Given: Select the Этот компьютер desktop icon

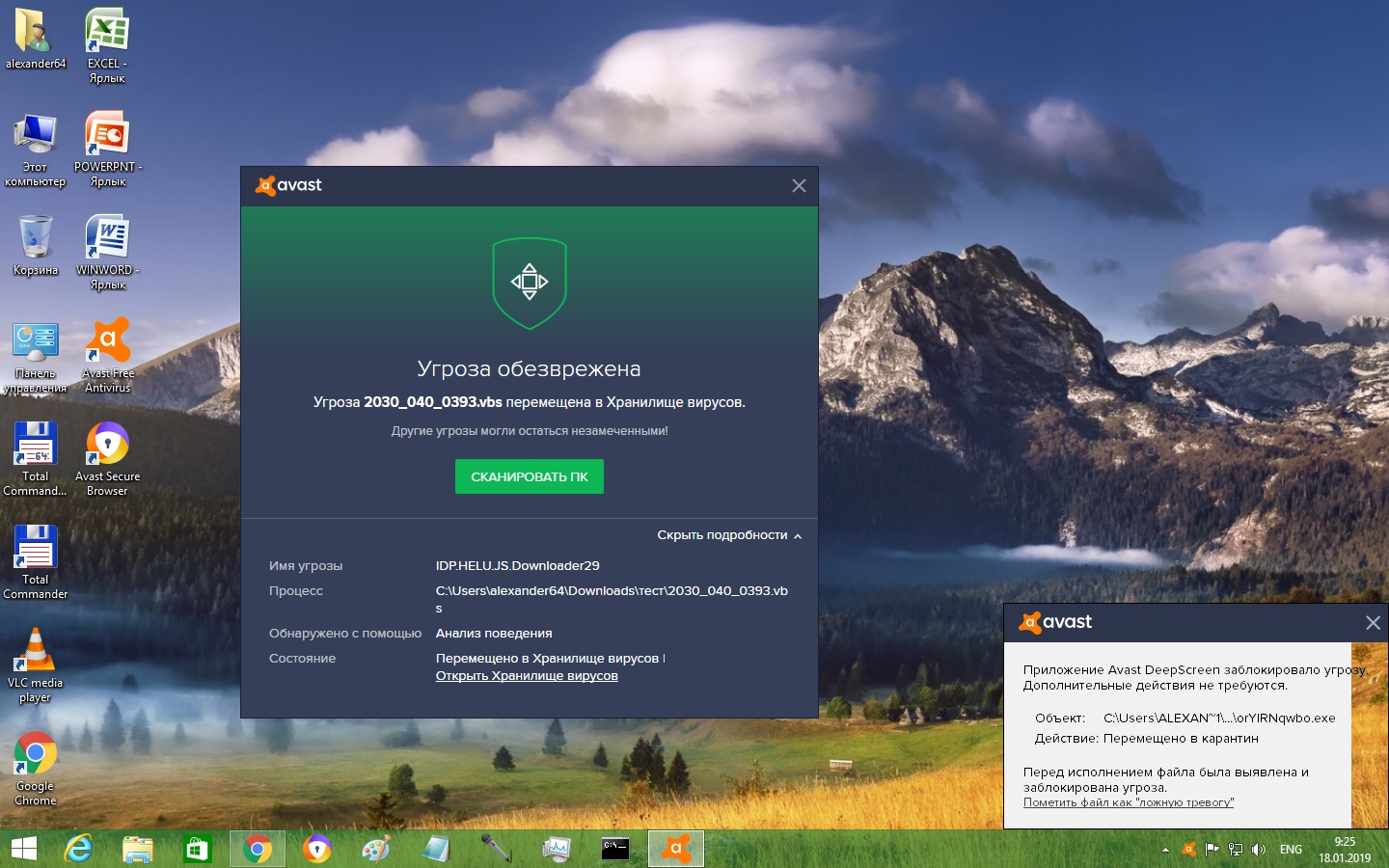Looking at the screenshot, I should [x=36, y=149].
